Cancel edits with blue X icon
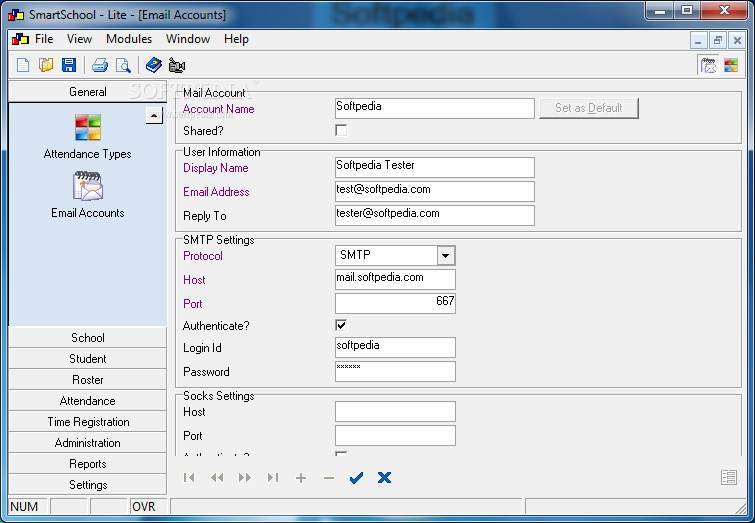755x523 pixels. point(384,477)
